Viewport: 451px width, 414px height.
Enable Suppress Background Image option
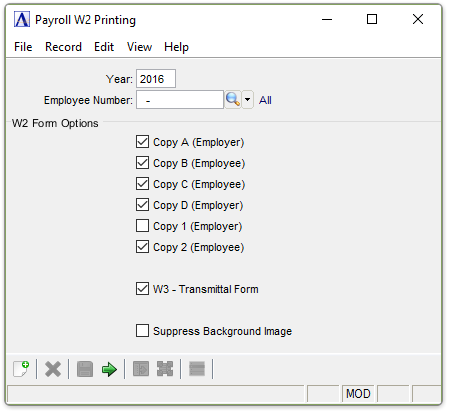coord(142,331)
